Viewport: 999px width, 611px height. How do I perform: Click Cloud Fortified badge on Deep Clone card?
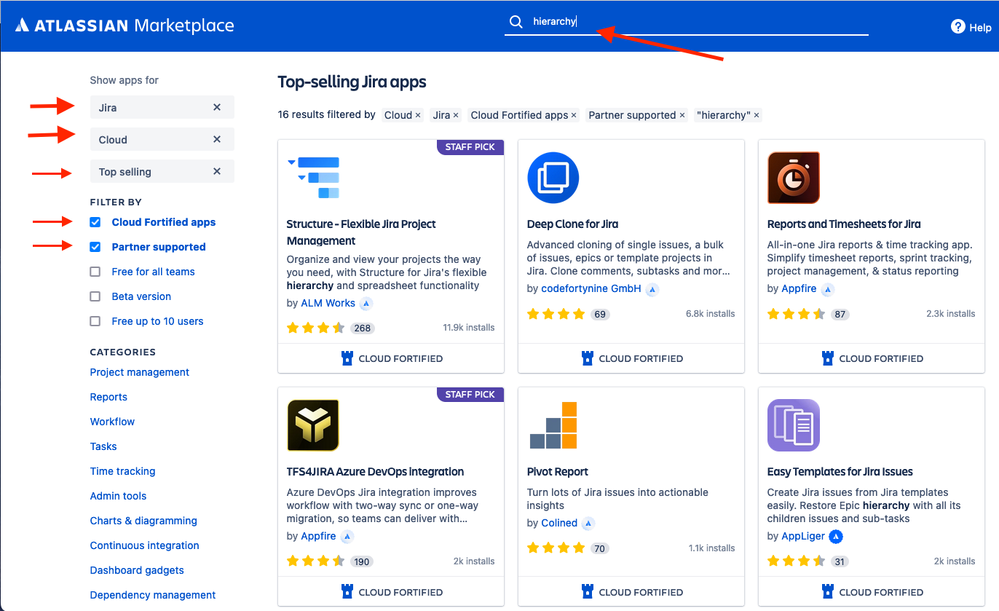pos(631,359)
